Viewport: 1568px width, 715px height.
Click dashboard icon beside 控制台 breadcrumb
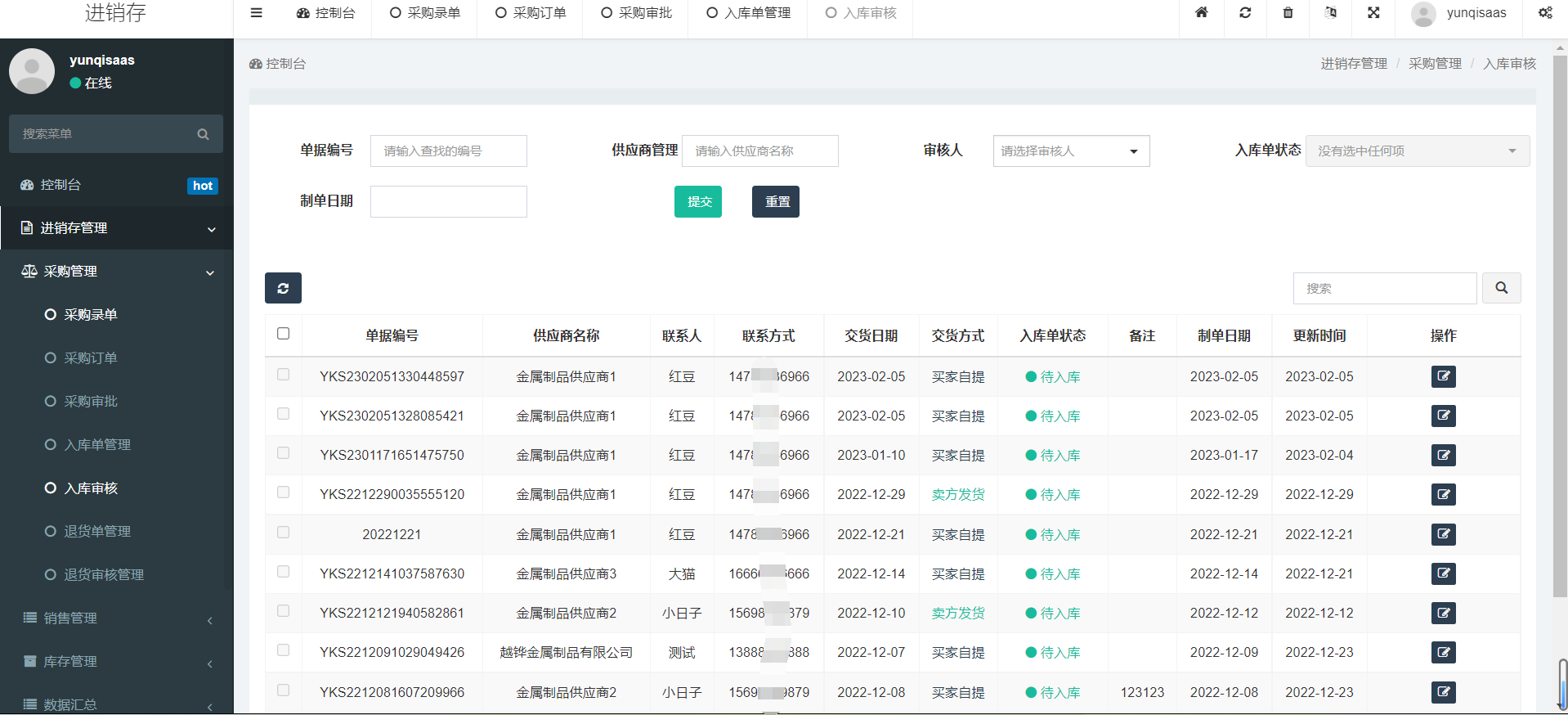[x=256, y=64]
